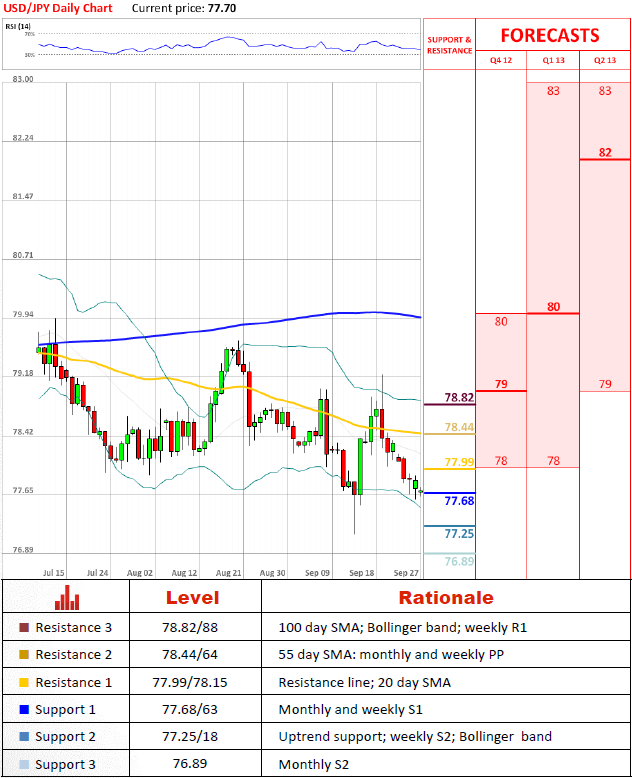This screenshot has height=778, width=632.
Task: Click the Support 3 light-blue color swatch
Action: tap(24, 764)
